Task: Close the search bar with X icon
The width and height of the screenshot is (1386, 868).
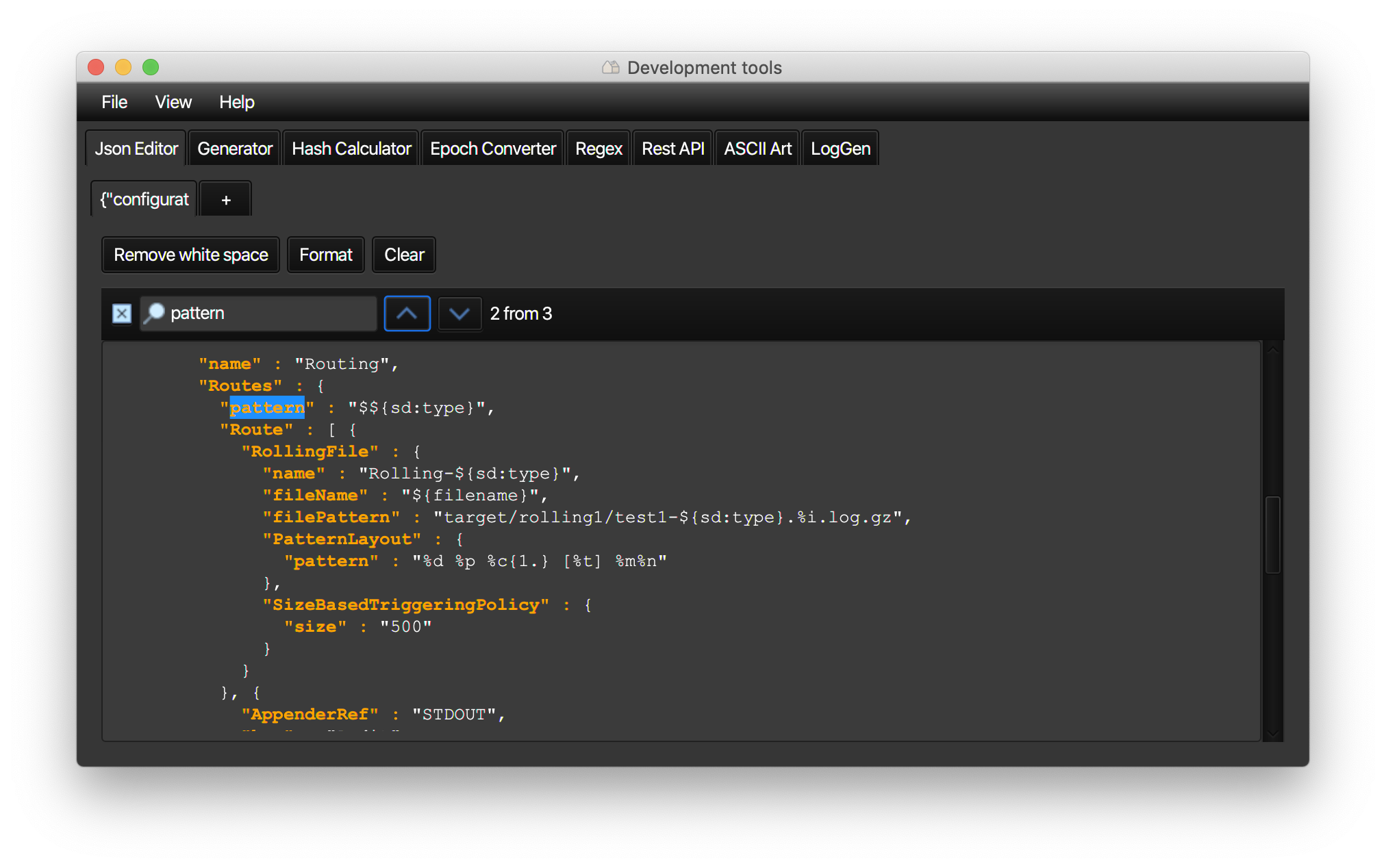Action: [122, 314]
